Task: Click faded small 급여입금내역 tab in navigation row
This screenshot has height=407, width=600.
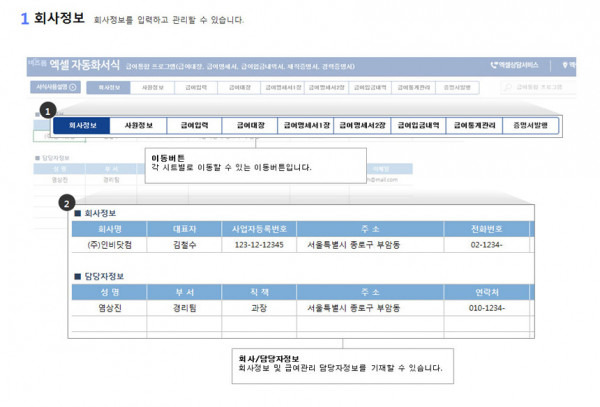Action: pyautogui.click(x=370, y=88)
